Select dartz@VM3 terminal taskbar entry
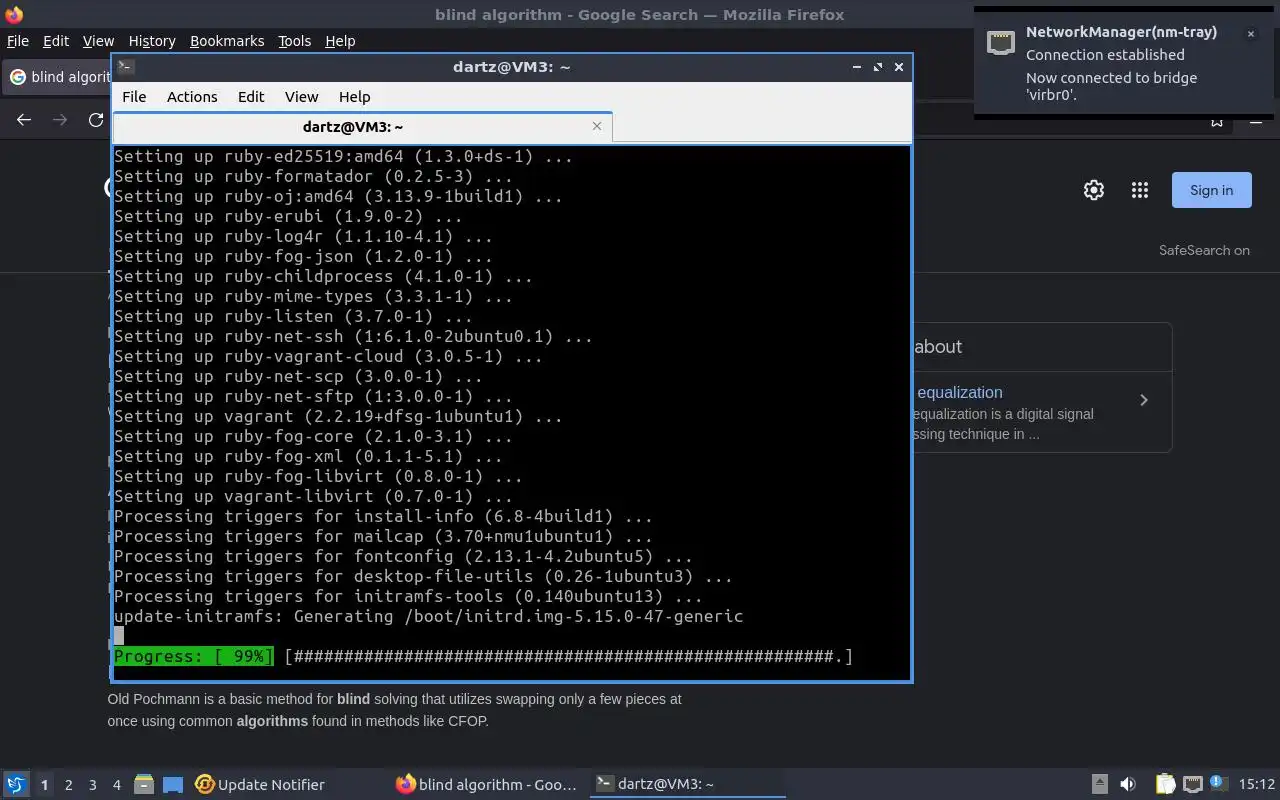Image resolution: width=1280 pixels, height=800 pixels. 686,785
